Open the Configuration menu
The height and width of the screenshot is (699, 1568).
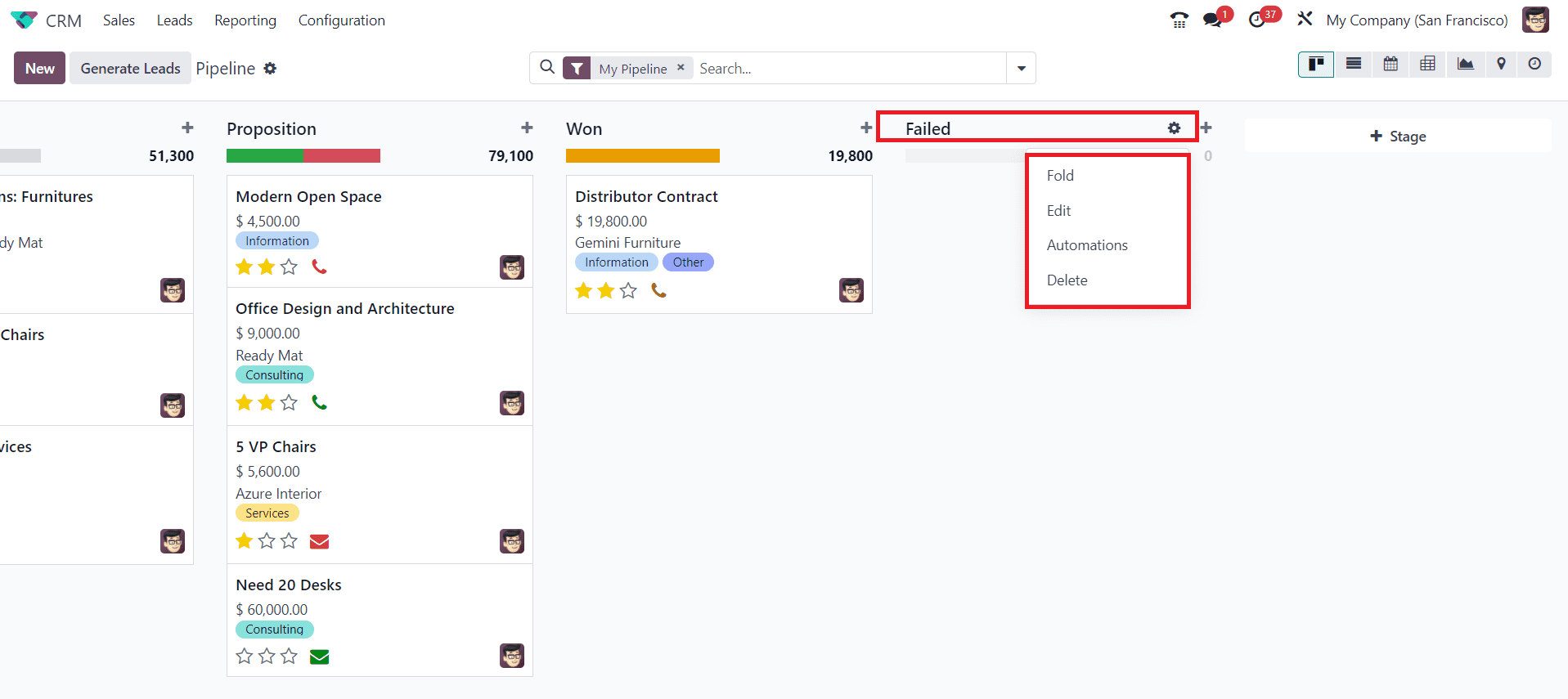pyautogui.click(x=342, y=20)
